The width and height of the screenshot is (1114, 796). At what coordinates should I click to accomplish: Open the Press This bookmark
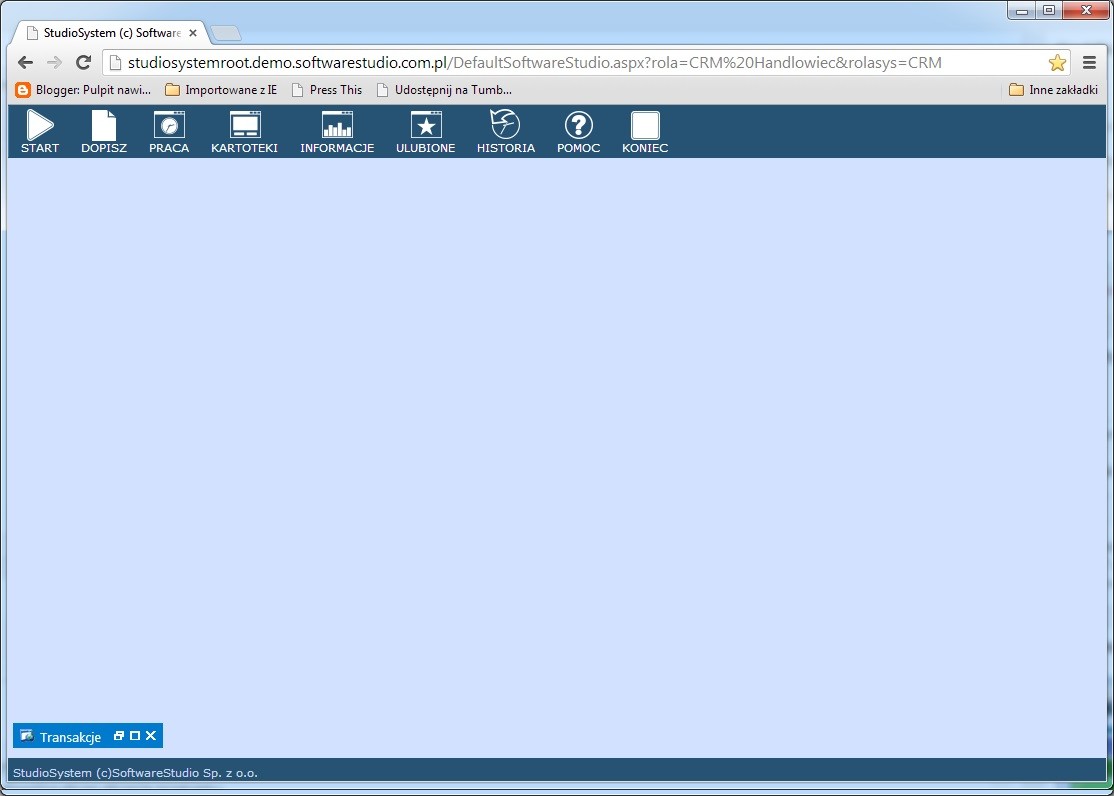326,90
